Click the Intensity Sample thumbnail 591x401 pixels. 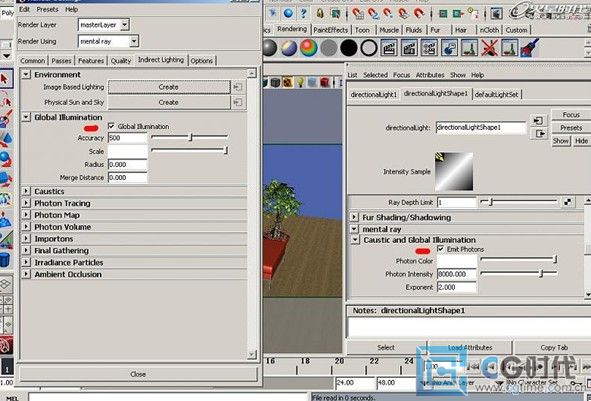tap(454, 171)
